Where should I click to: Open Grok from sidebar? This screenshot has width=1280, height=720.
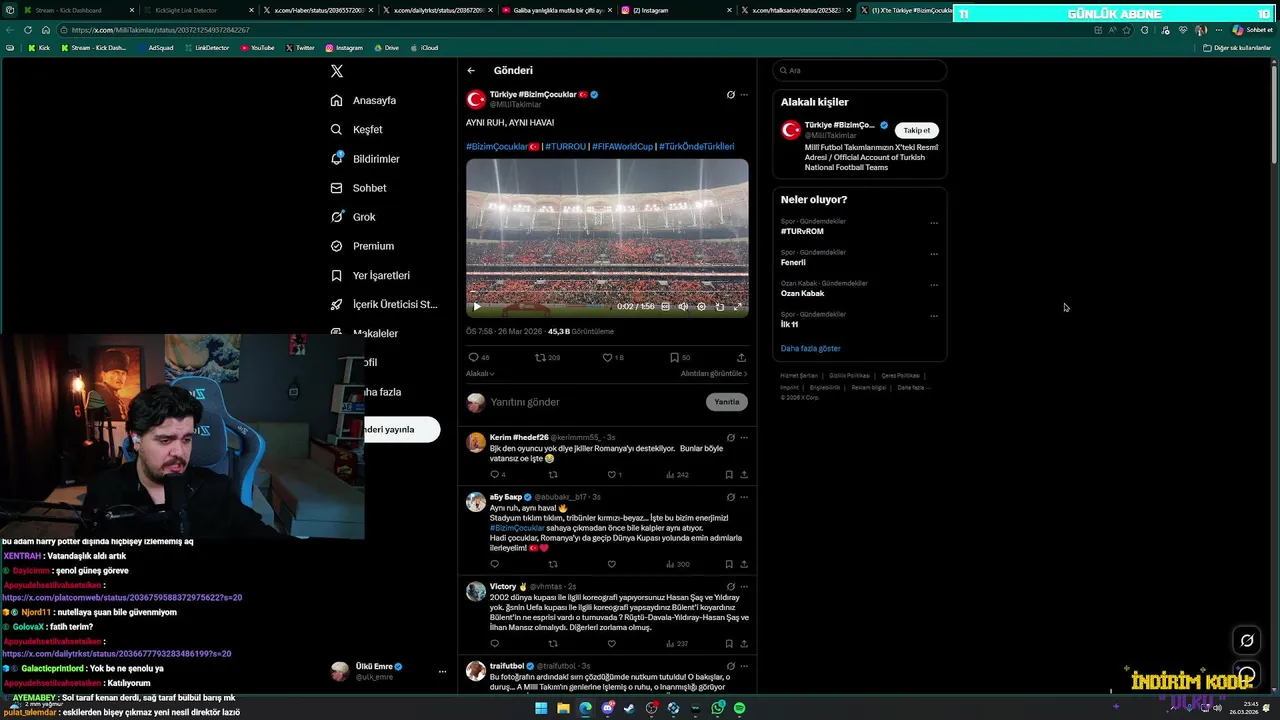(353, 217)
